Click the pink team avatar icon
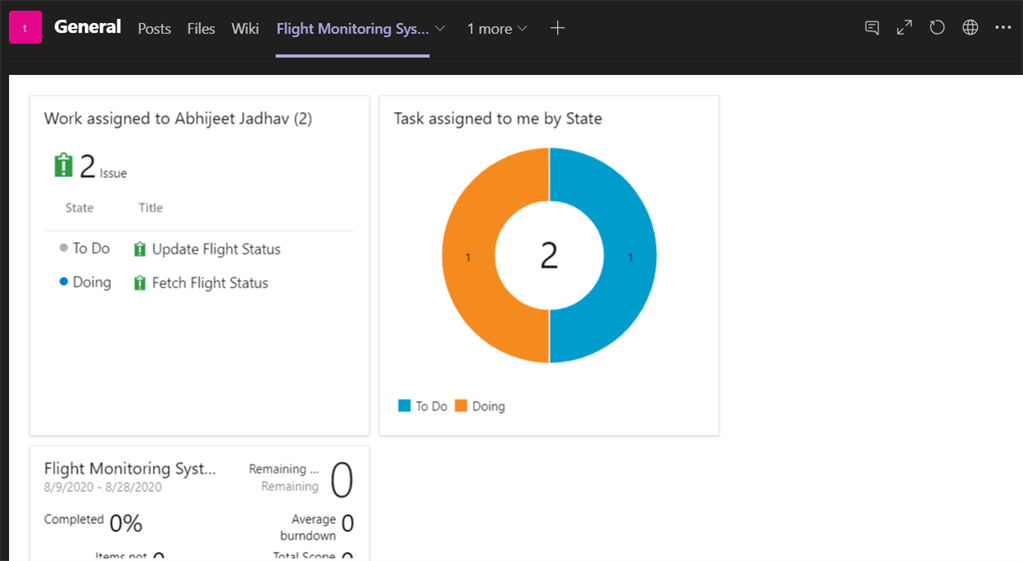The image size is (1023, 561). point(25,28)
